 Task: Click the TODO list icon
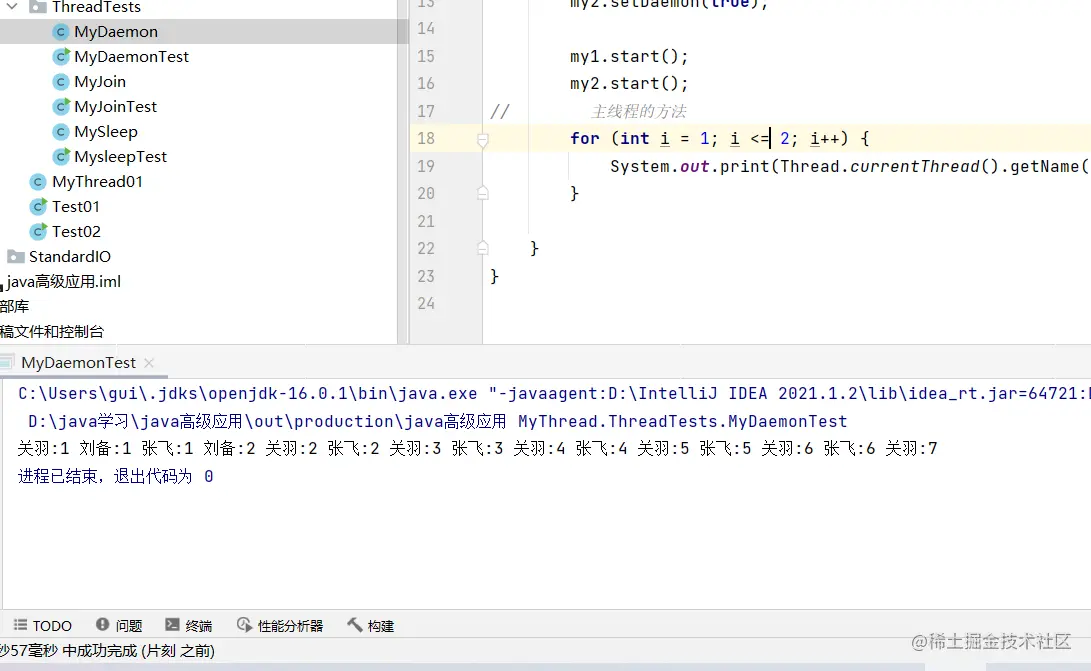point(21,625)
